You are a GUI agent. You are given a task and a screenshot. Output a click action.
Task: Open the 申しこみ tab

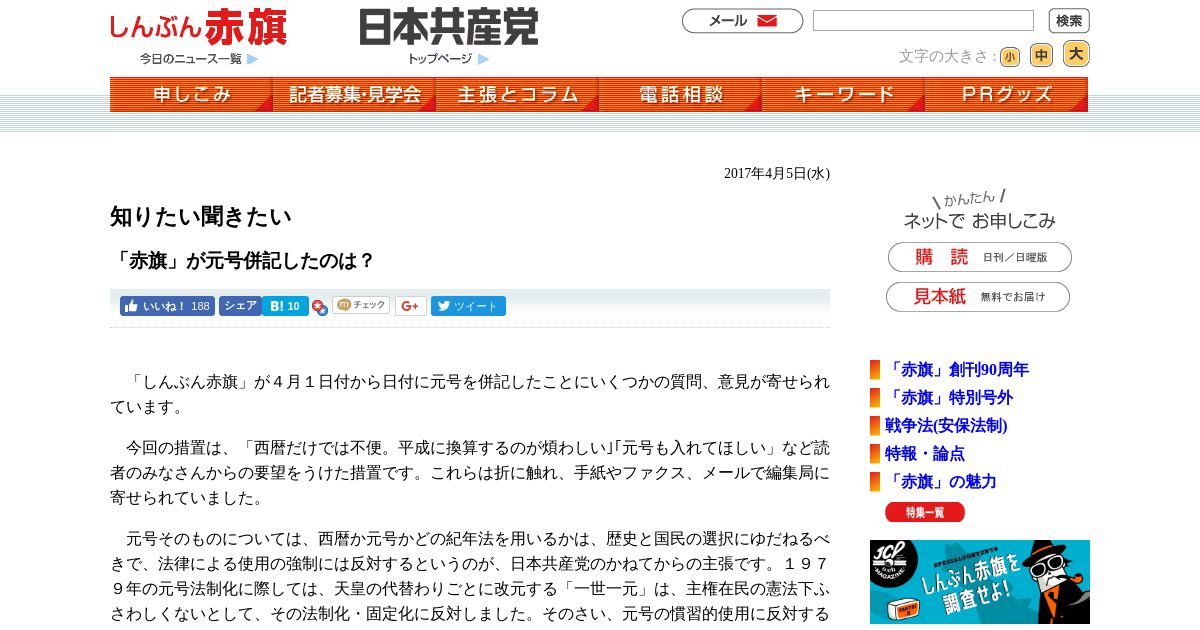pyautogui.click(x=191, y=94)
